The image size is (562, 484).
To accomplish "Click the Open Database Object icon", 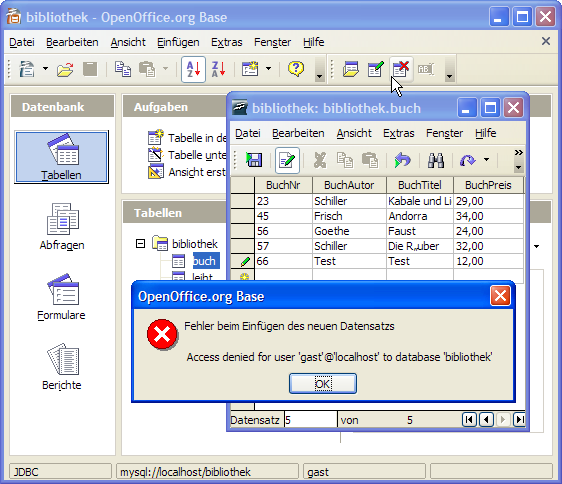I will [x=351, y=69].
